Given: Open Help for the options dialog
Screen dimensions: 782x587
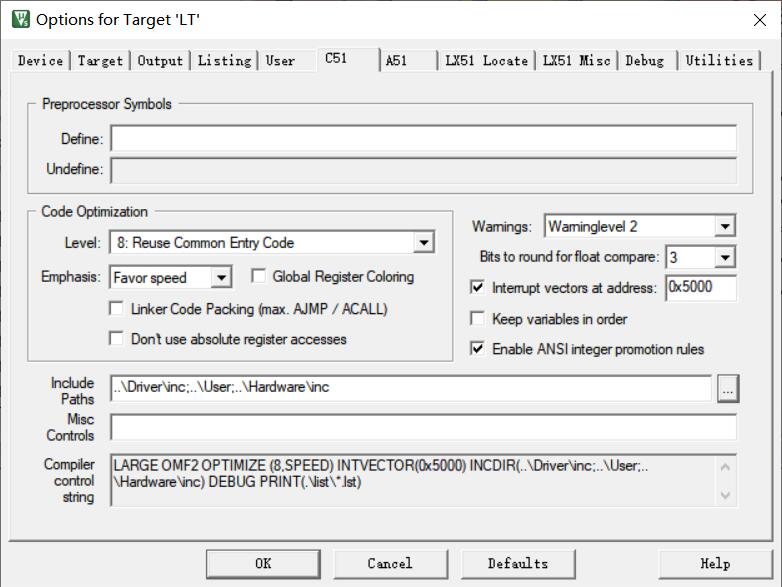Looking at the screenshot, I should 716,564.
